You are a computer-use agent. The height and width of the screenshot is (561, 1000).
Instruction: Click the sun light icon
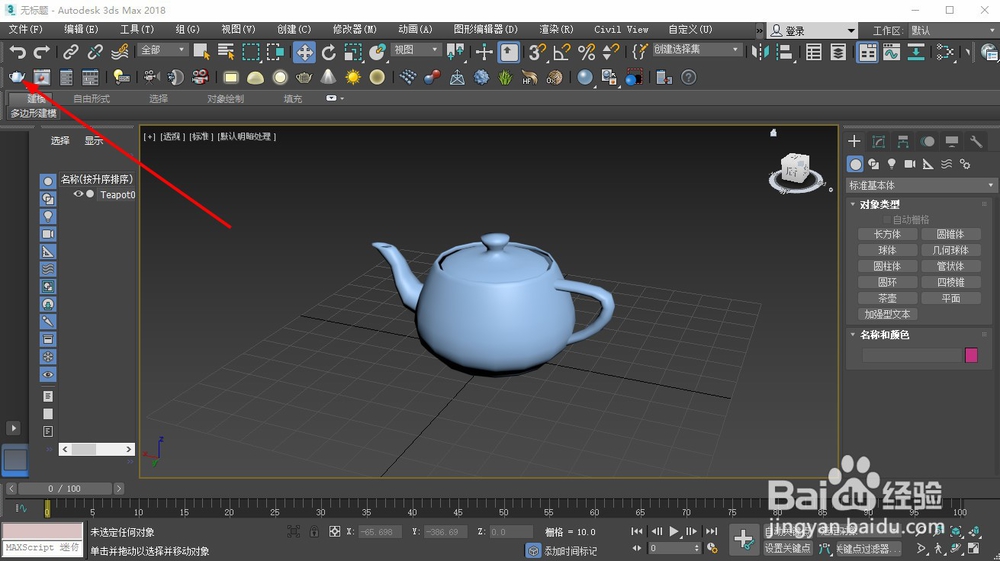pyautogui.click(x=353, y=77)
